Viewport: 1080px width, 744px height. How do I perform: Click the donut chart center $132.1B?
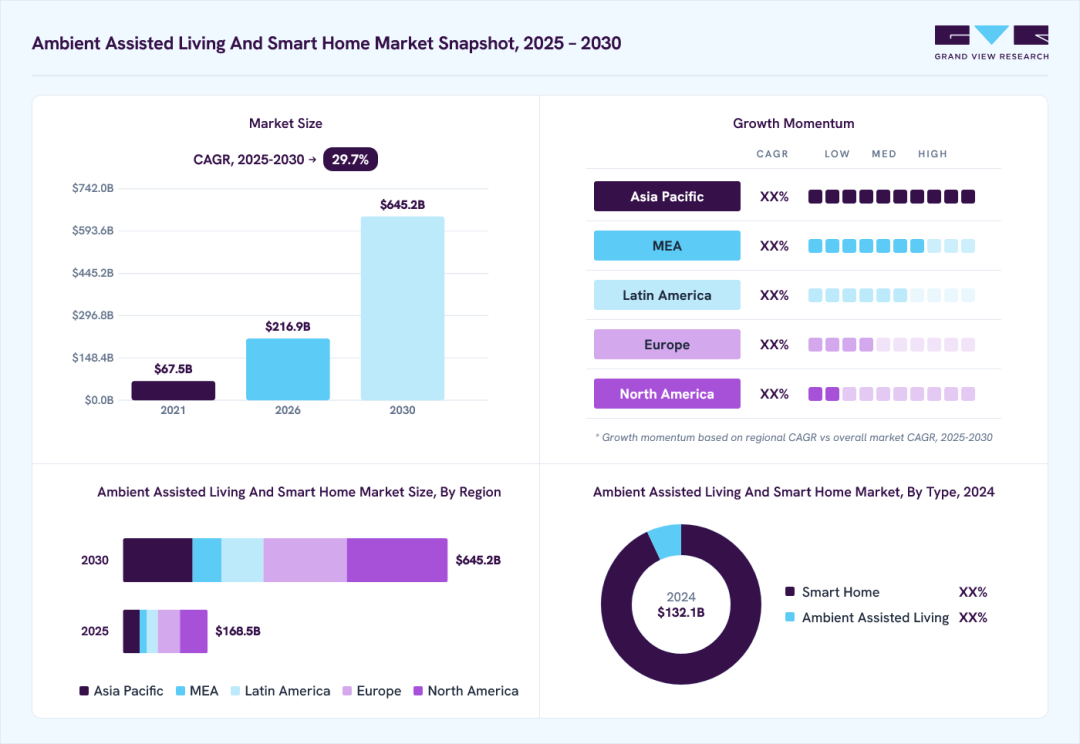point(681,612)
